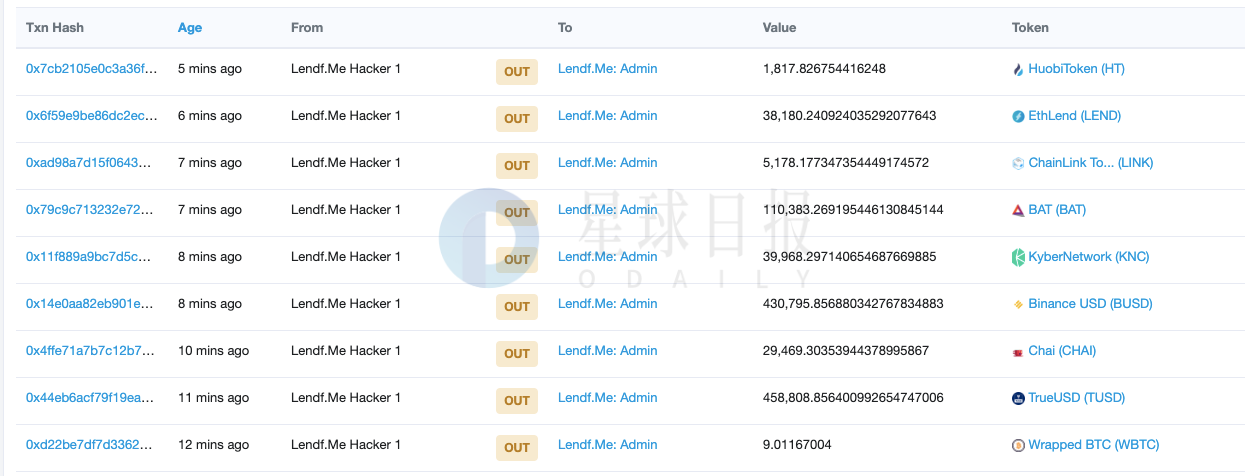Viewport: 1252px width, 476px height.
Task: Click the EthLend (LEND) token icon
Action: 1019,117
